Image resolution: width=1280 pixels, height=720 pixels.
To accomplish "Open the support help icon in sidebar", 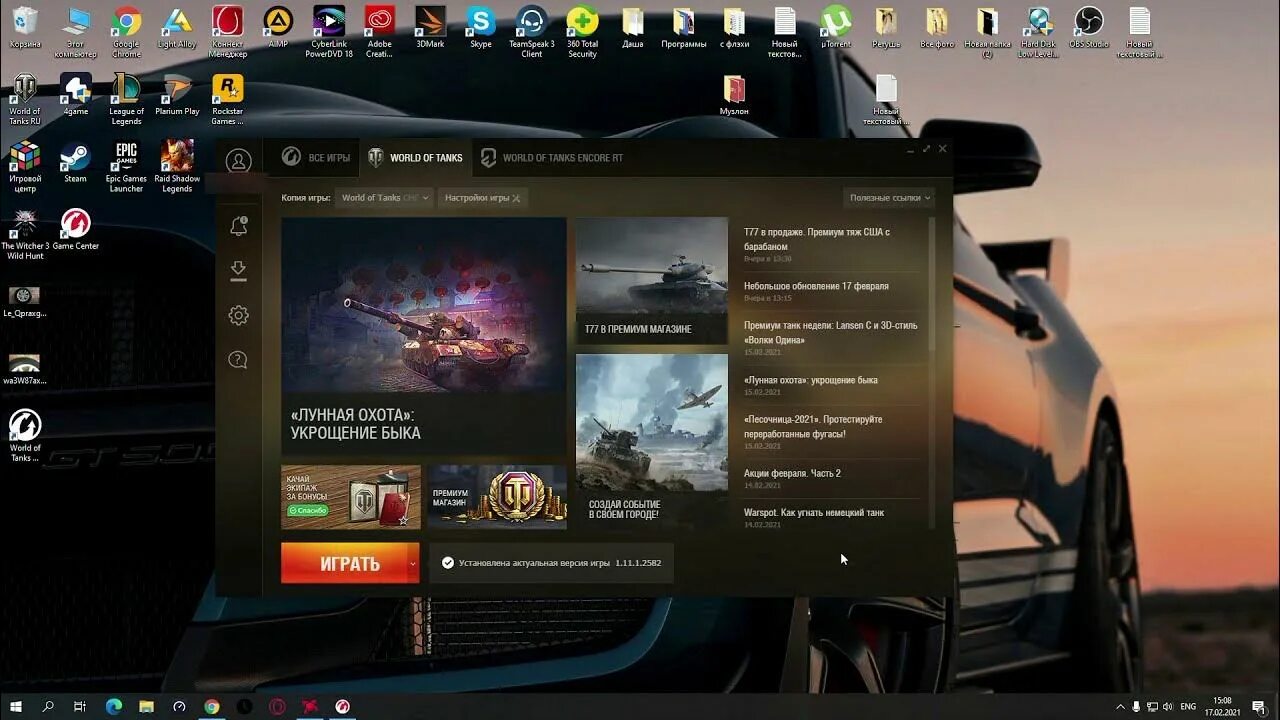I will click(x=238, y=360).
